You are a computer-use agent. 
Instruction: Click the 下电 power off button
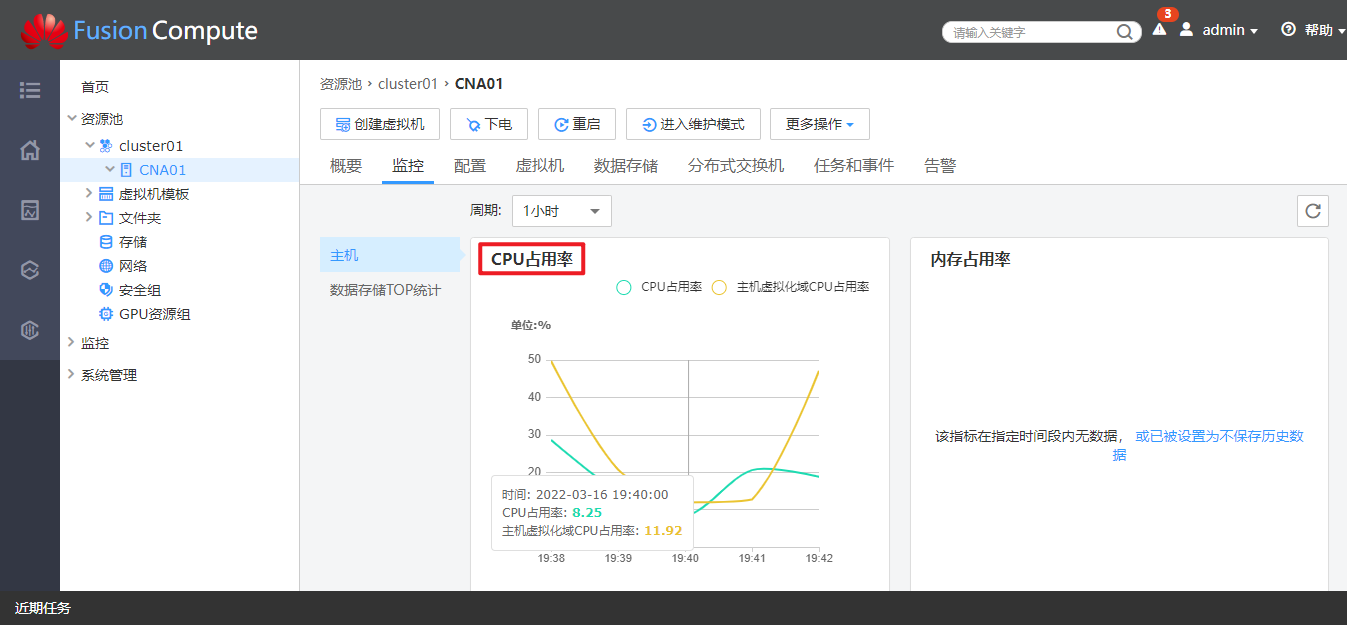coord(489,124)
